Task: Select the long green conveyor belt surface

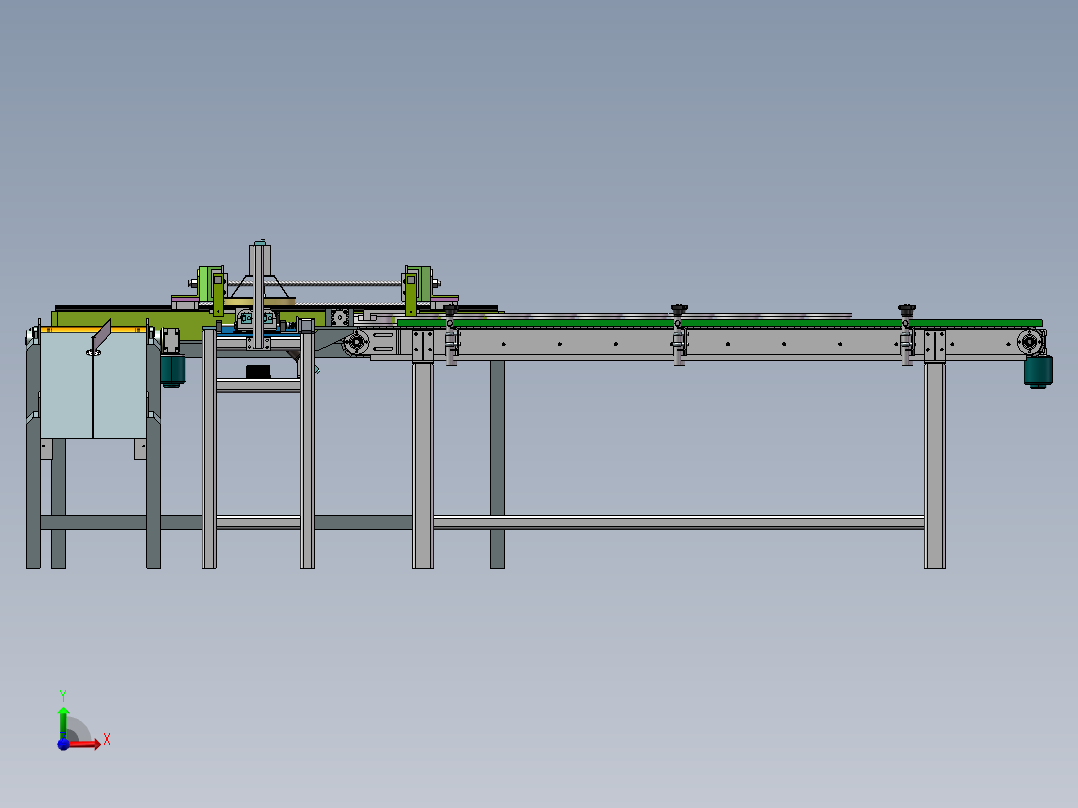Action: pyautogui.click(x=719, y=323)
